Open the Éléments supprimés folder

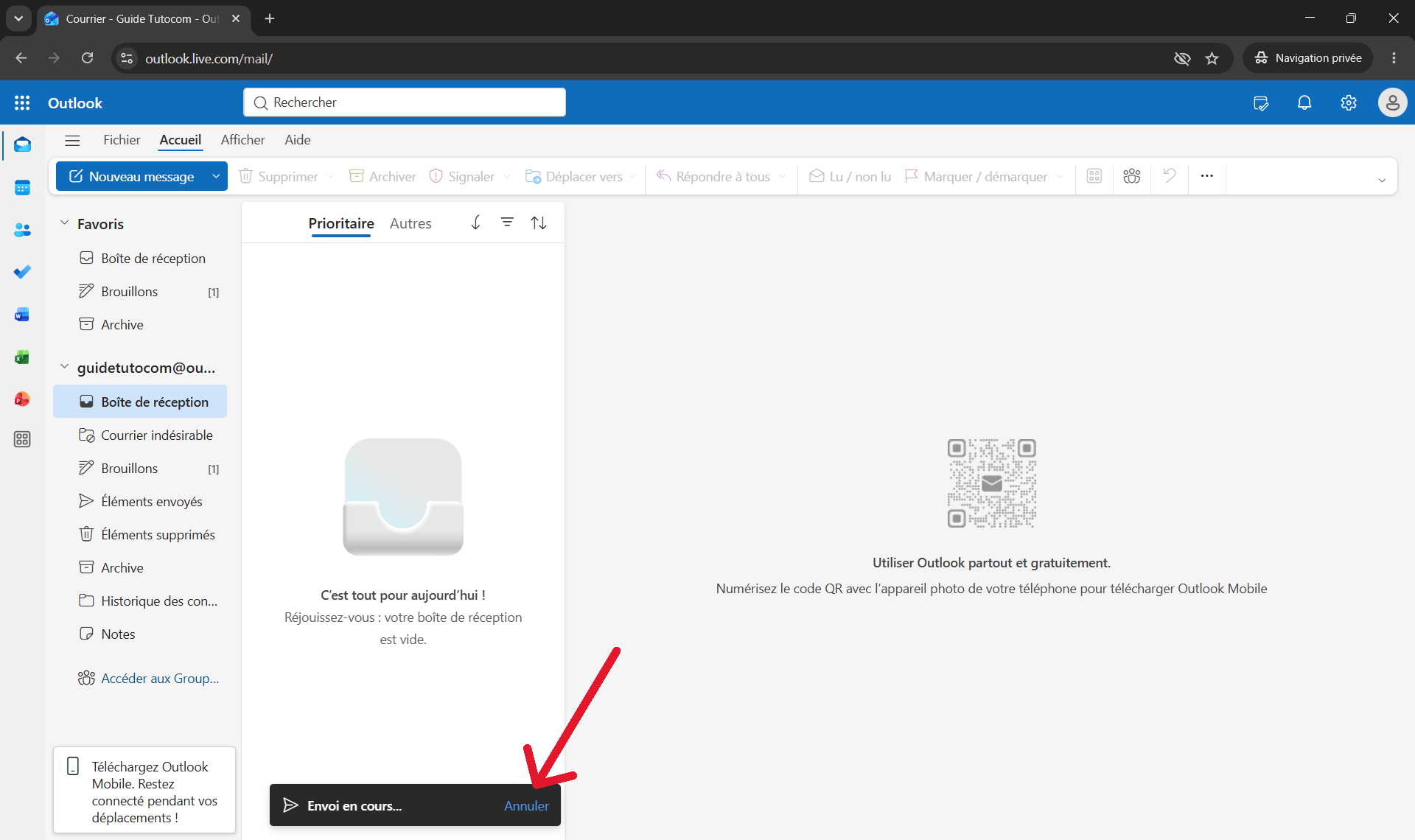tap(140, 534)
